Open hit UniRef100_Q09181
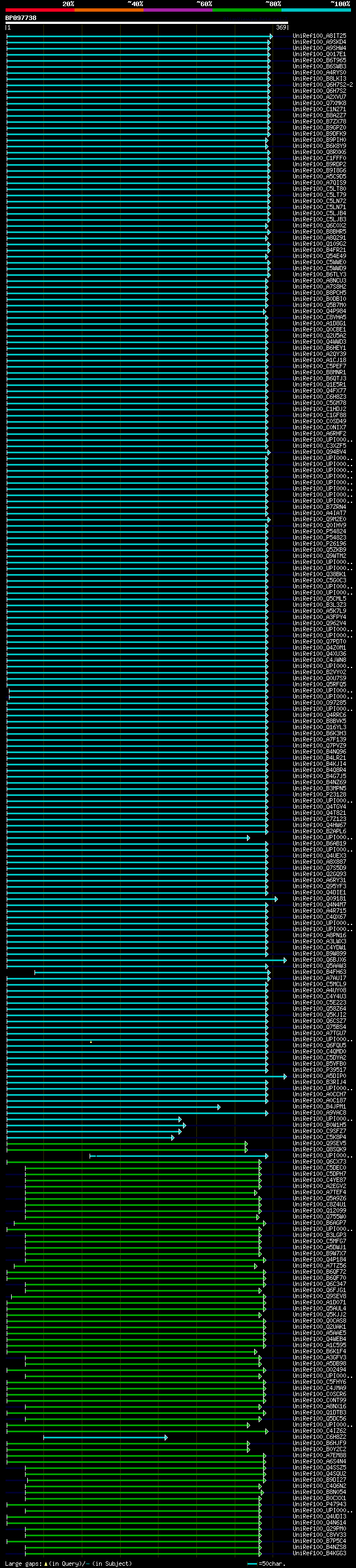This screenshot has height=1568, width=356. coord(319,898)
